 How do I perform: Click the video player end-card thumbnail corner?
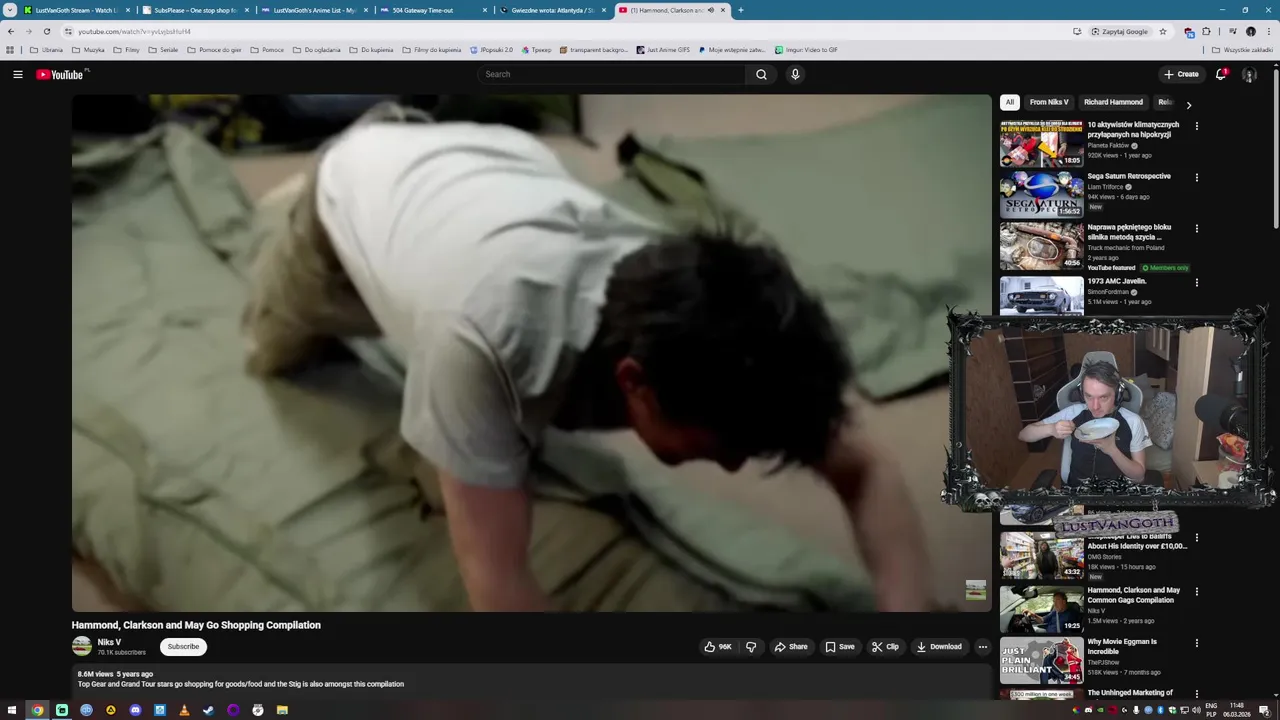pos(975,590)
